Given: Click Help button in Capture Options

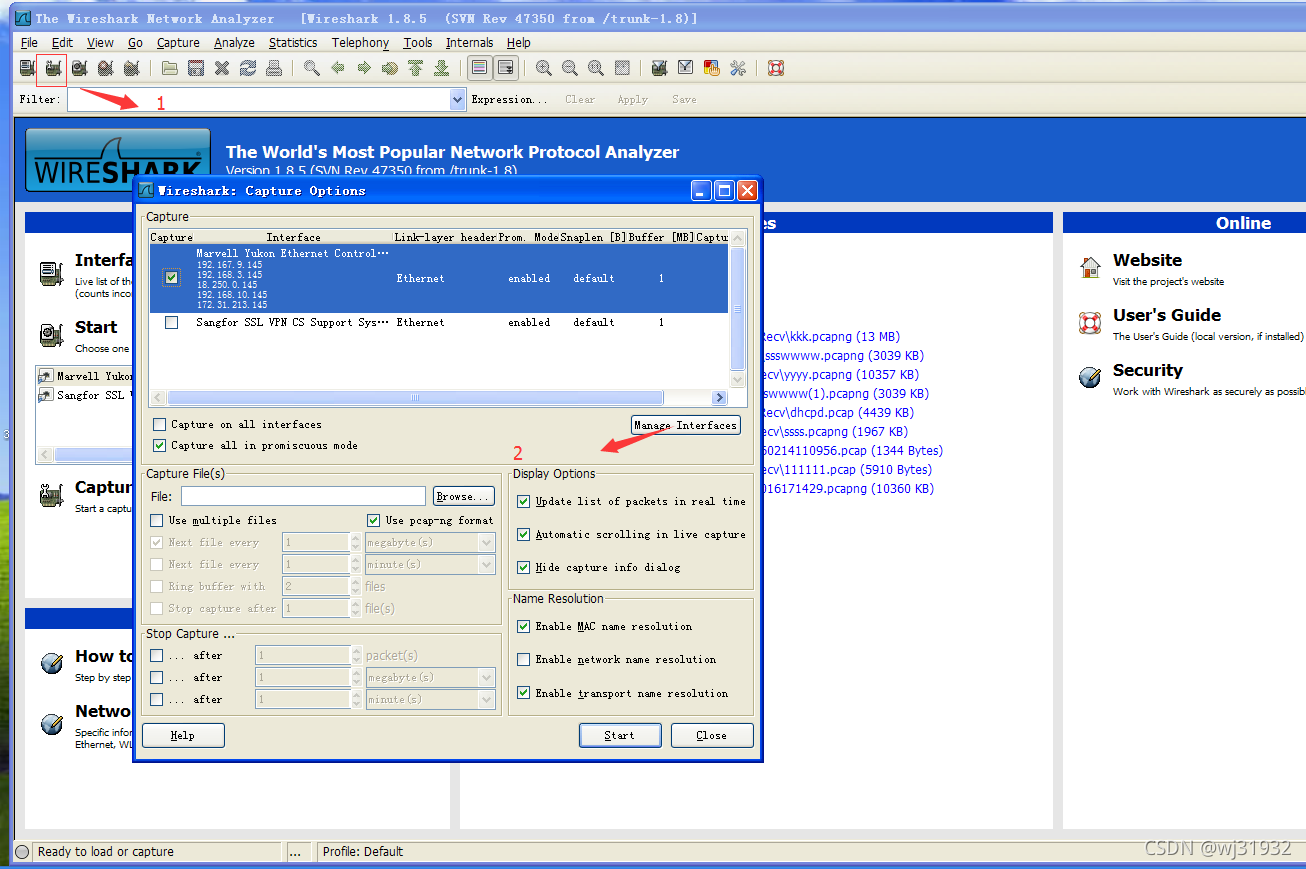Looking at the screenshot, I should coord(183,735).
